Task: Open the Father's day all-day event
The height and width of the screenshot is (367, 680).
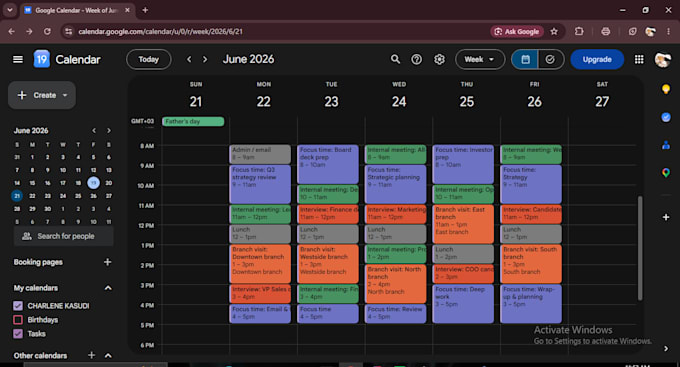Action: (x=193, y=121)
